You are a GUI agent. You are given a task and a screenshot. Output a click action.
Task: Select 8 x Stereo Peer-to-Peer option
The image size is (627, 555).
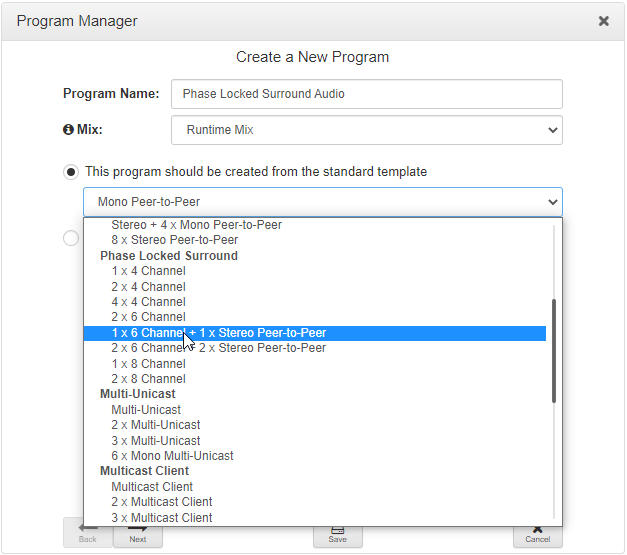(174, 240)
